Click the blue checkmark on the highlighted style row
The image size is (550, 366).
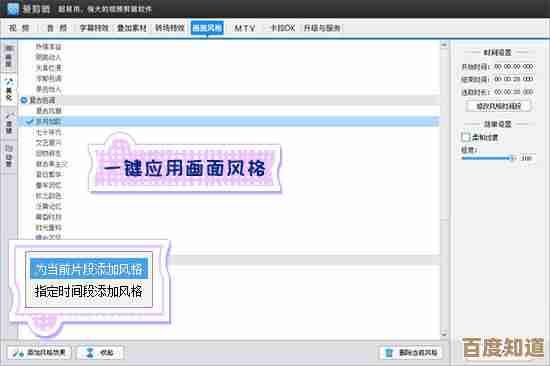(30, 121)
